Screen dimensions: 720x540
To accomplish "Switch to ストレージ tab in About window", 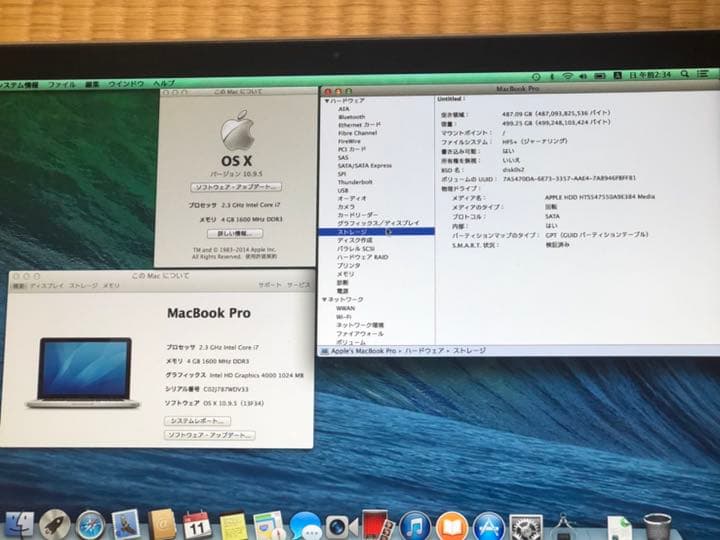I will (x=83, y=286).
